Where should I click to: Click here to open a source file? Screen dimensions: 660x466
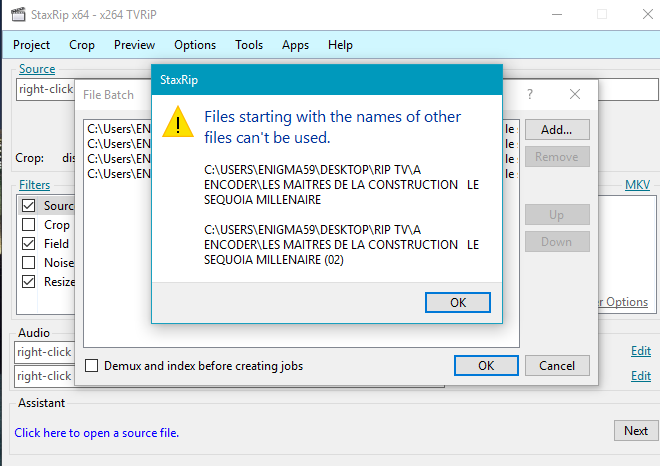point(96,433)
